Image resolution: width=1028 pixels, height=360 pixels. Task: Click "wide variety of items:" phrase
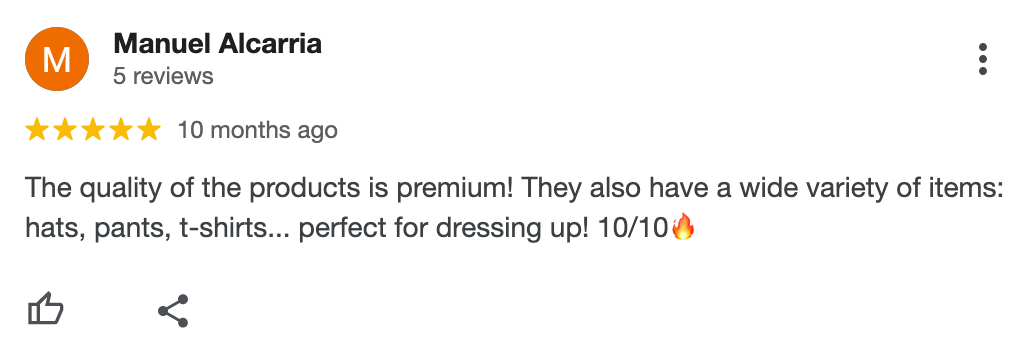[872, 190]
